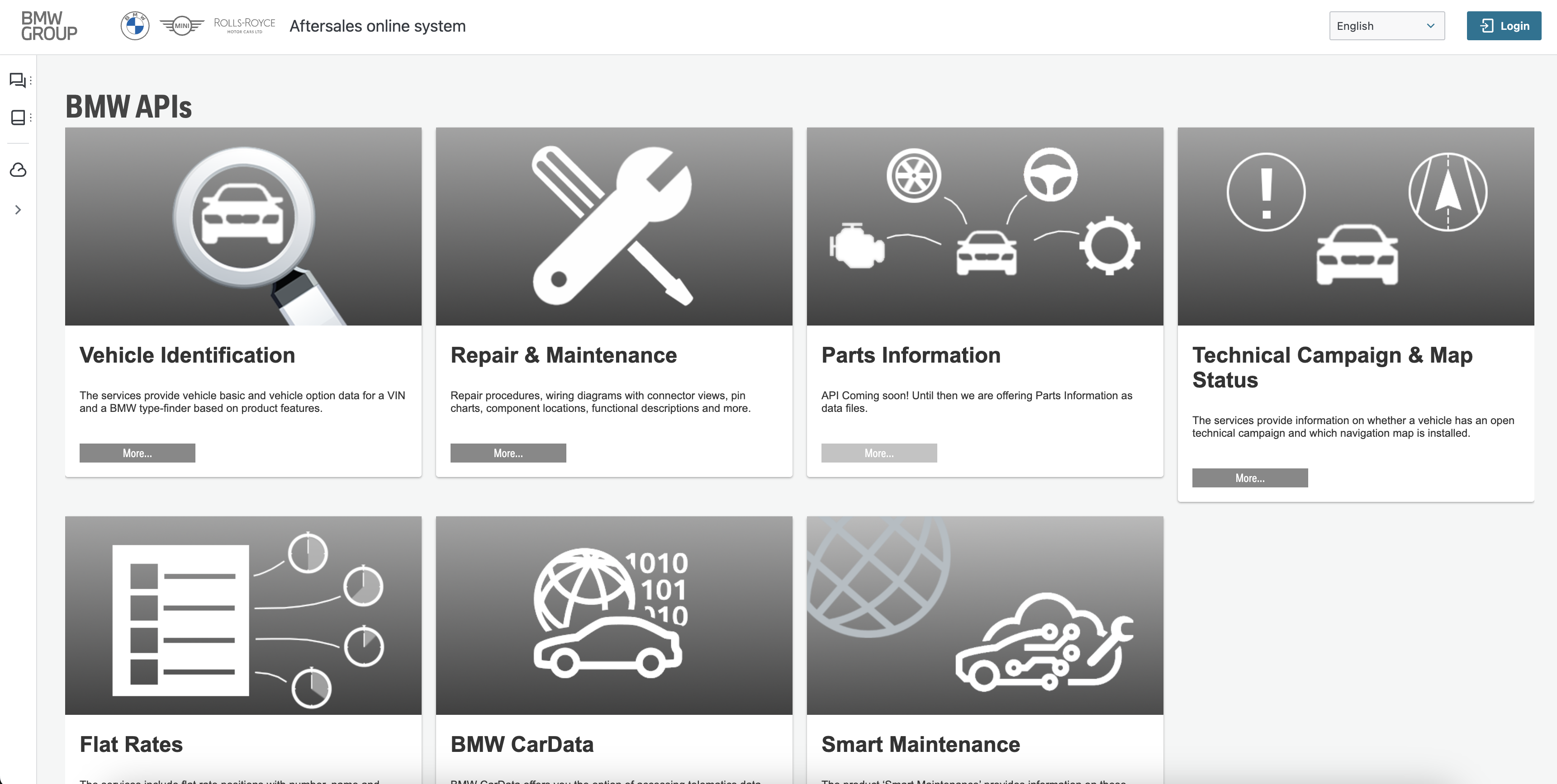Viewport: 1557px width, 784px height.
Task: Select the Technical Campaign & Map Status title
Action: point(1332,367)
